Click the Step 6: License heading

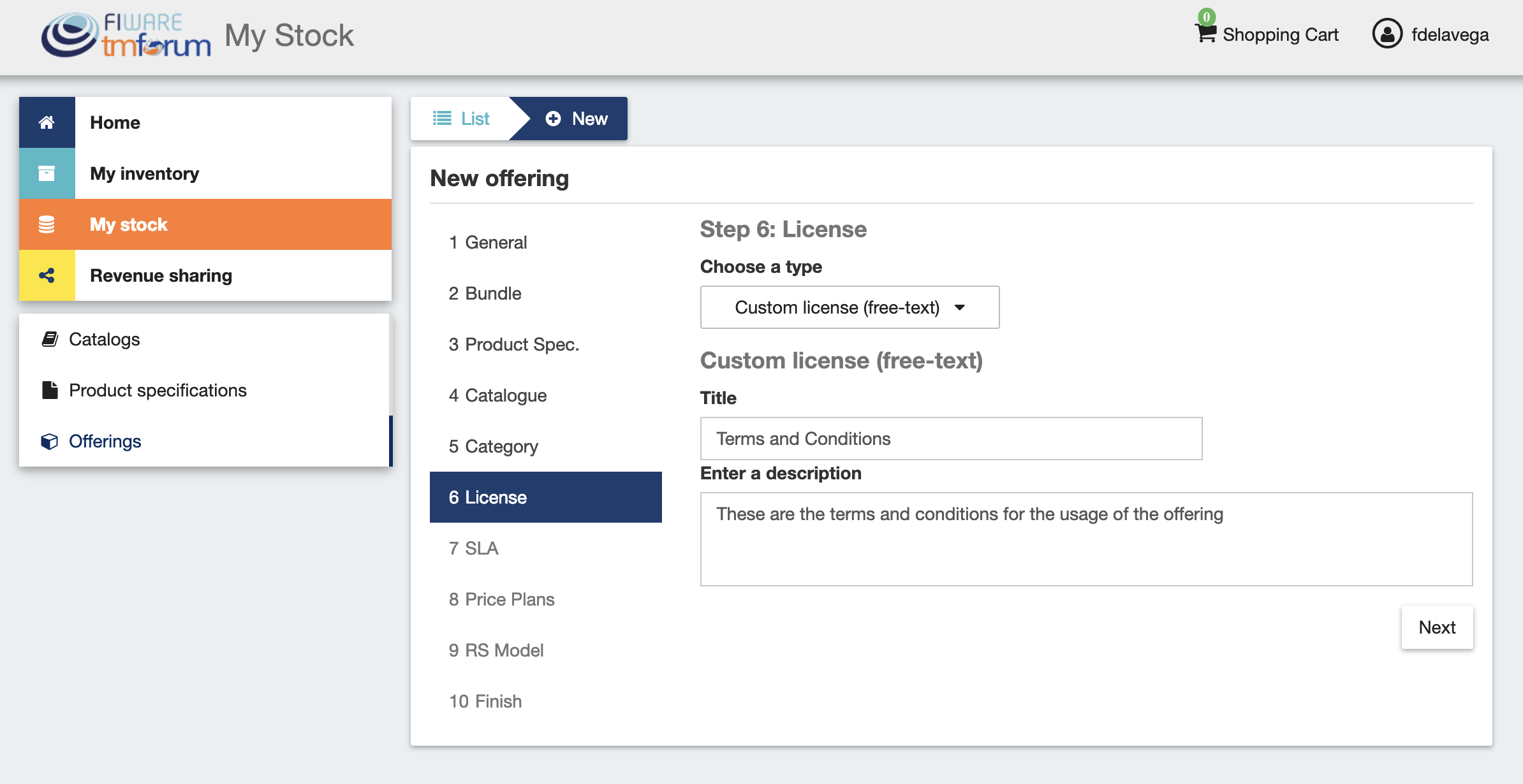point(783,229)
